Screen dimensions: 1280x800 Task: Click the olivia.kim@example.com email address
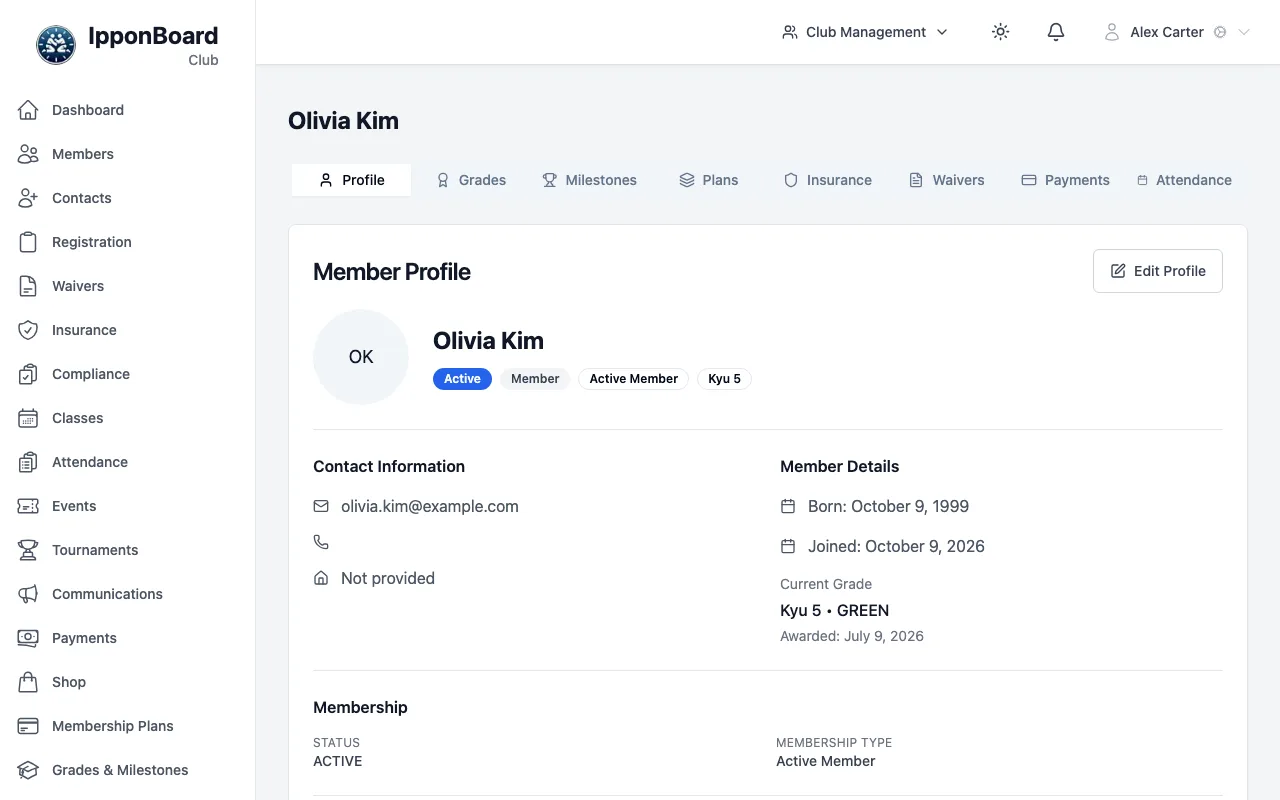[430, 506]
